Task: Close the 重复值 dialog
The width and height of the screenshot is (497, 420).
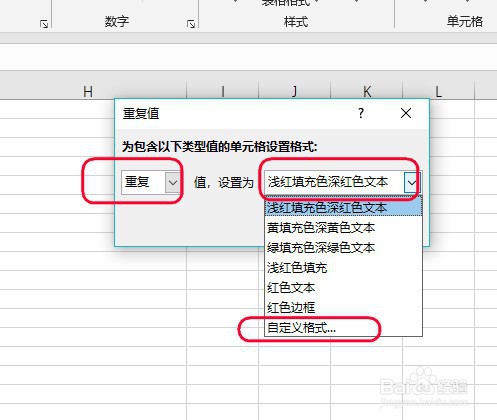Action: tap(406, 113)
